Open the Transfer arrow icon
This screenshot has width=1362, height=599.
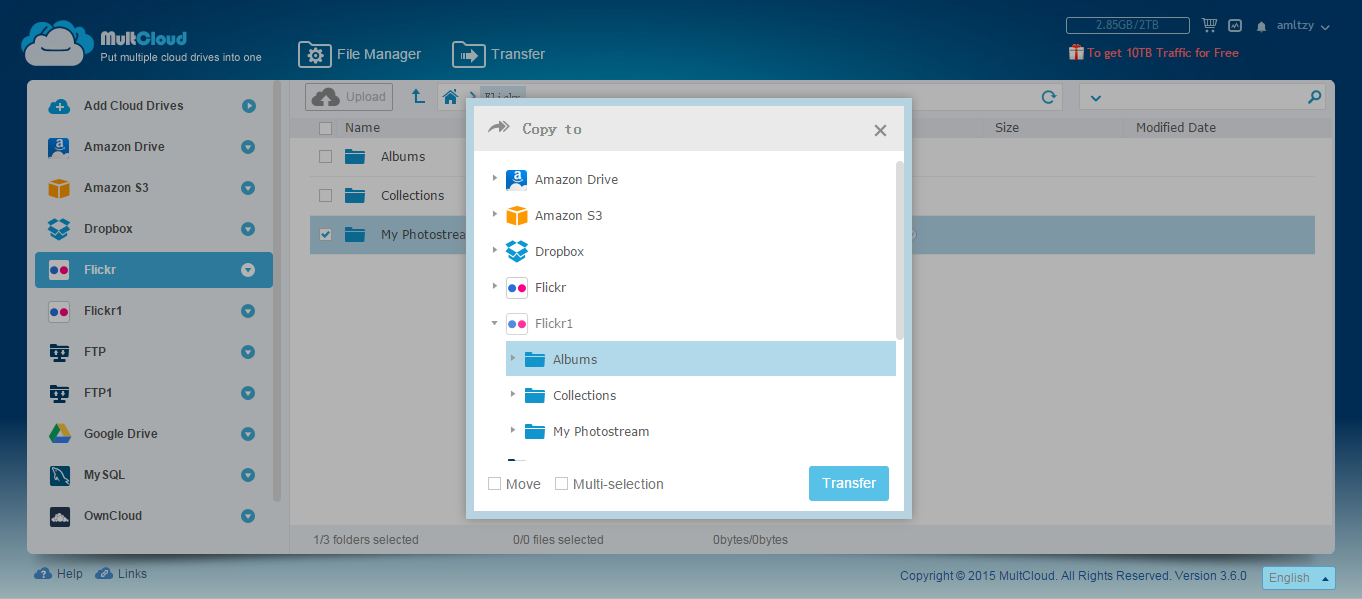pyautogui.click(x=468, y=55)
